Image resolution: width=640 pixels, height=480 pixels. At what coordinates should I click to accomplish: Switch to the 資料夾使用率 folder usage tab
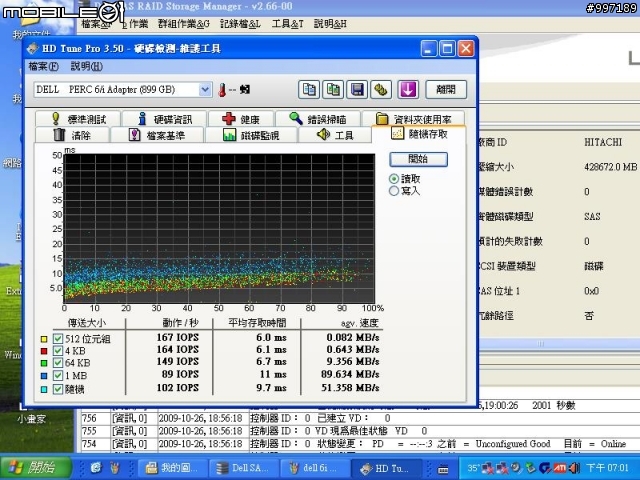(413, 119)
